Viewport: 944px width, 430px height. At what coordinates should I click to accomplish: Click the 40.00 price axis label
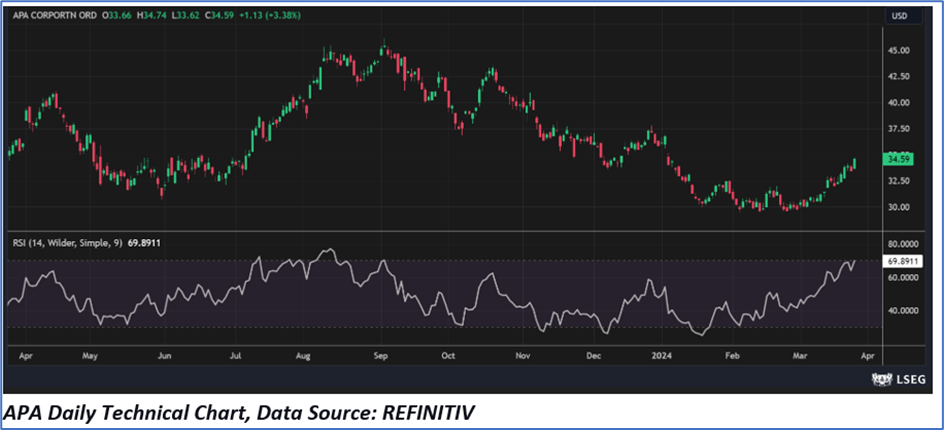pyautogui.click(x=899, y=103)
